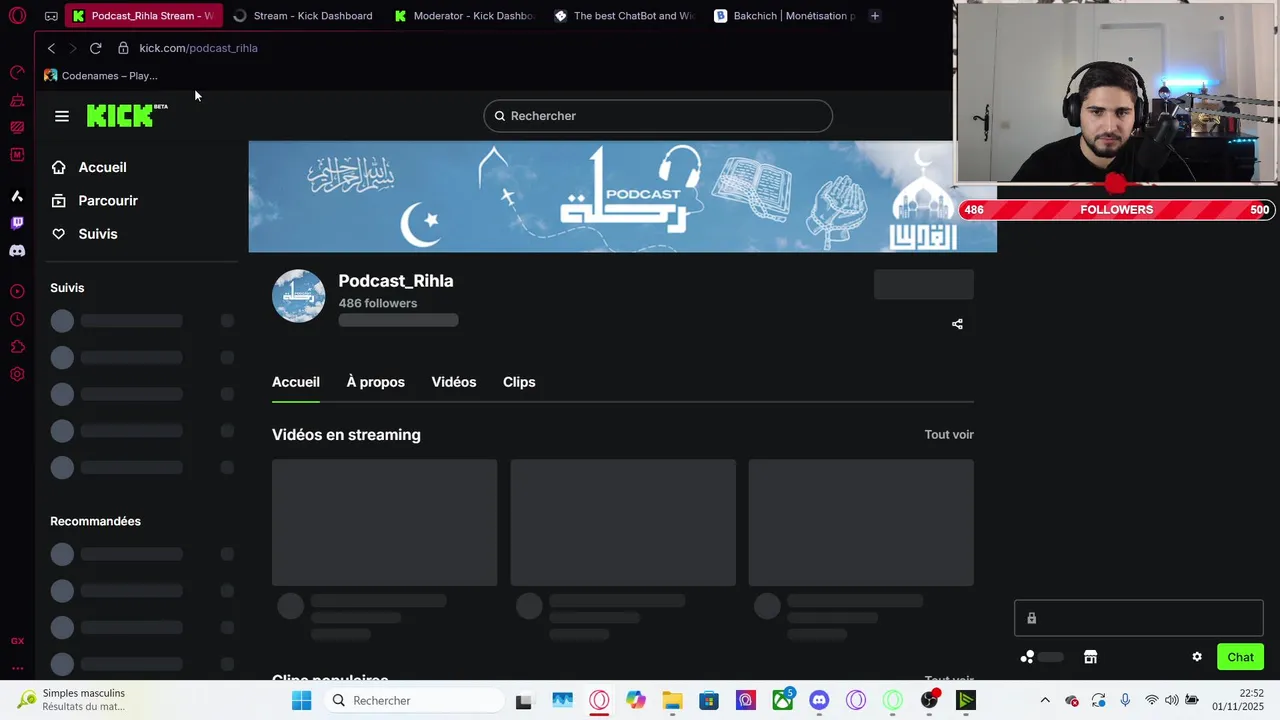Image resolution: width=1280 pixels, height=720 pixels.
Task: Open the Windows Start menu
Action: coord(302,700)
